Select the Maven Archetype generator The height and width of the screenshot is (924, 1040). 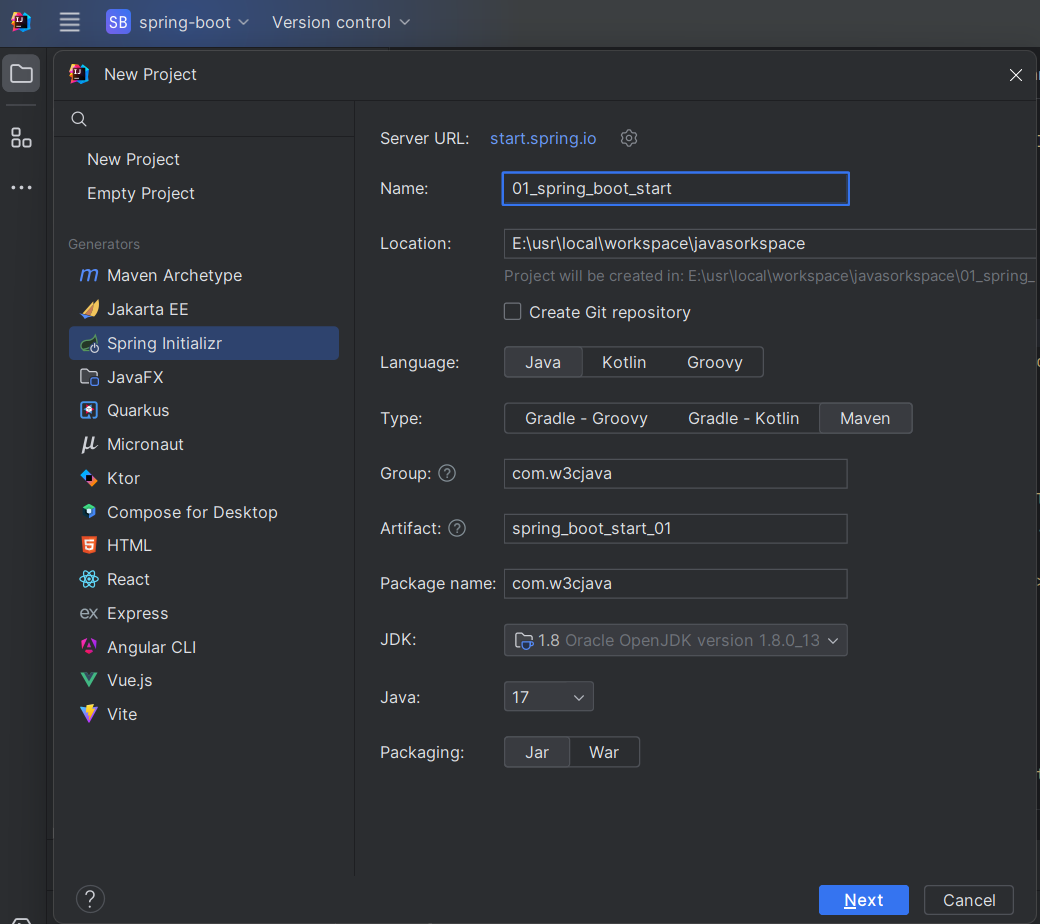(x=204, y=275)
